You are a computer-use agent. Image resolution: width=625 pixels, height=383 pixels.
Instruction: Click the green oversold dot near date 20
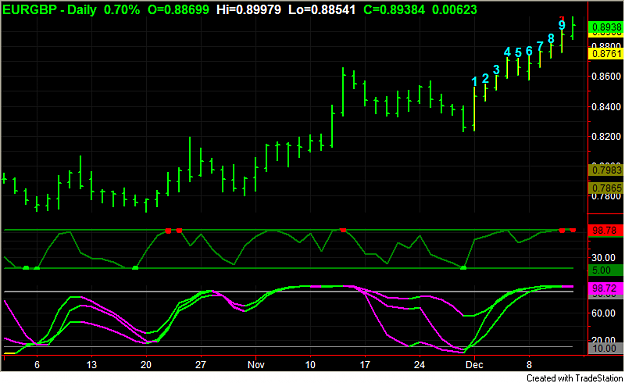[135, 268]
